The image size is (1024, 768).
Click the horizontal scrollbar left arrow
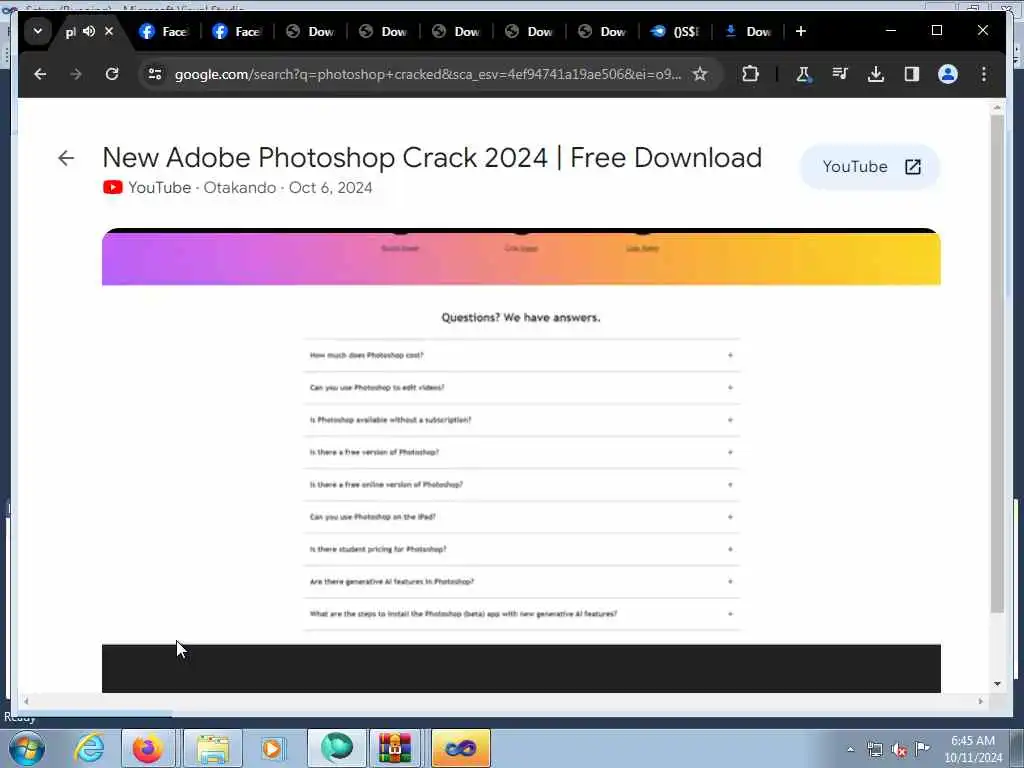[26, 701]
